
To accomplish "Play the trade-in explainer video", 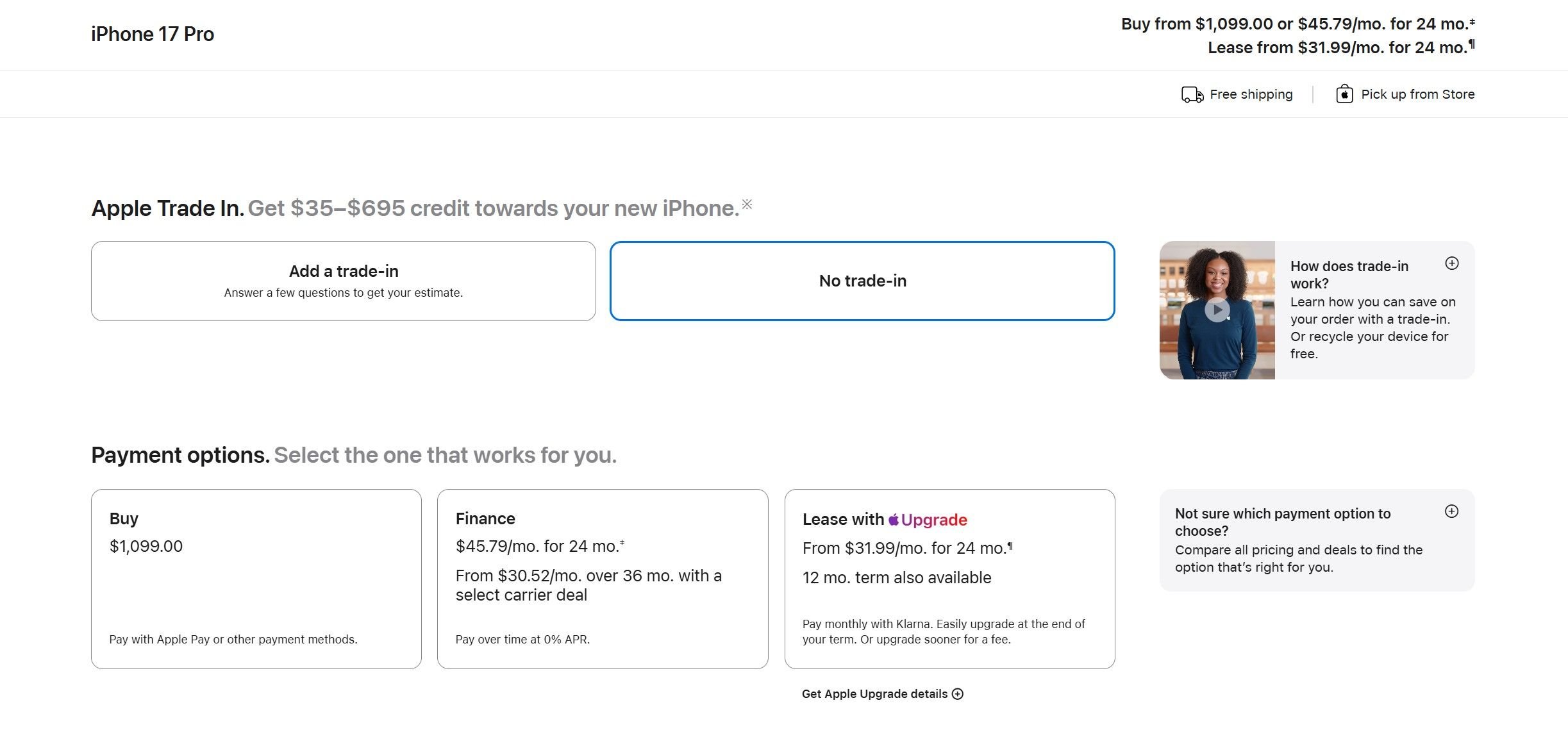I will 1217,310.
